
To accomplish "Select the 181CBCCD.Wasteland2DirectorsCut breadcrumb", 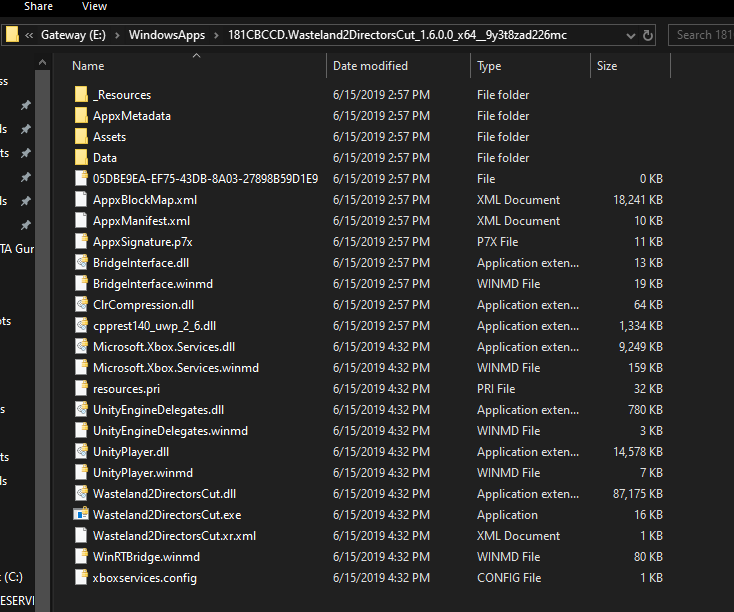I will click(397, 35).
